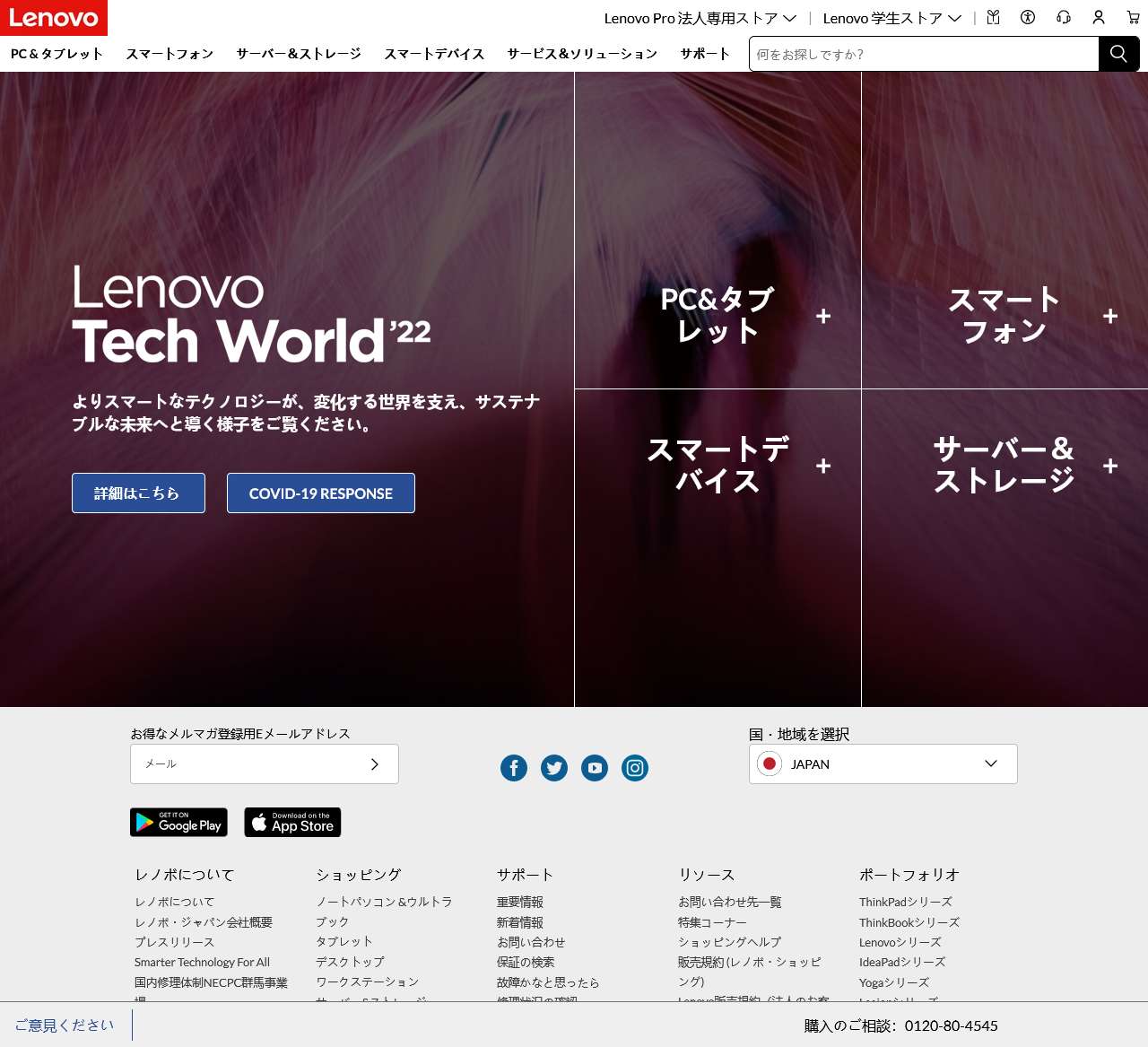The image size is (1148, 1047).
Task: Click the headset contact icon
Action: click(1064, 17)
